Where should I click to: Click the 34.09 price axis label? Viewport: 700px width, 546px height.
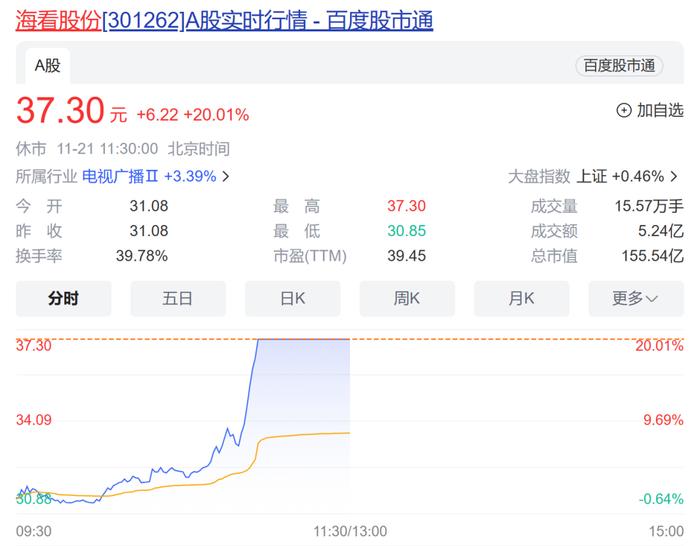34,420
